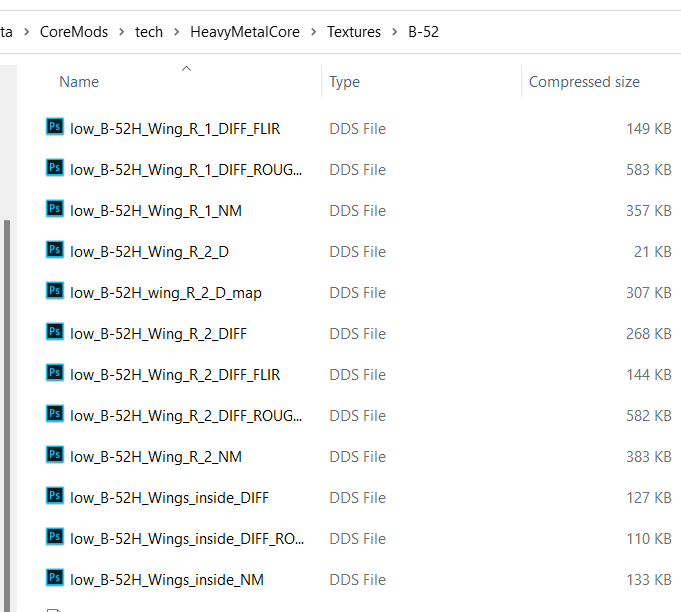
Task: Select file name low_B-52H_Wing_R_2_D
Action: (x=149, y=252)
